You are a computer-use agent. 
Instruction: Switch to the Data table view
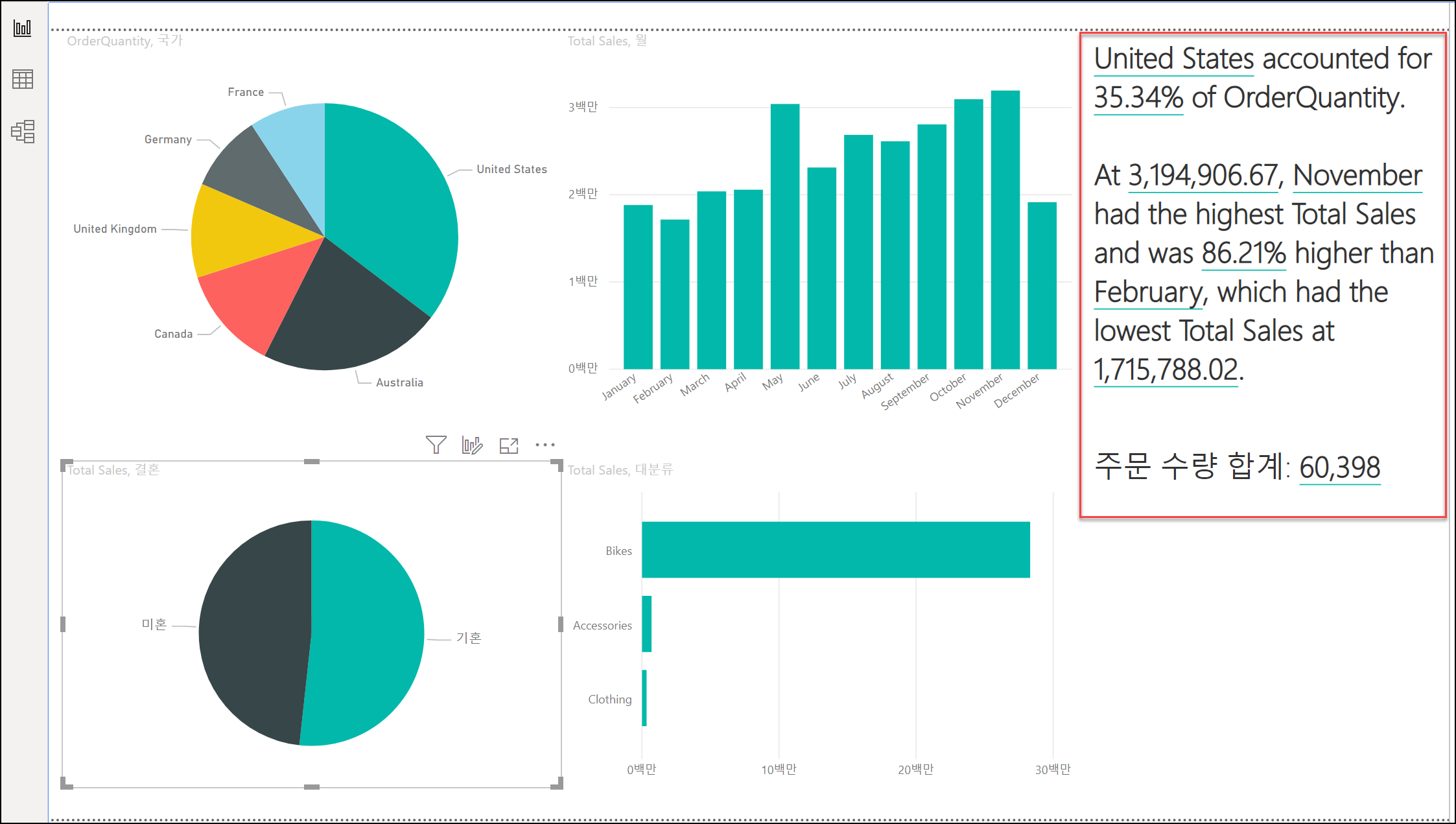point(23,79)
